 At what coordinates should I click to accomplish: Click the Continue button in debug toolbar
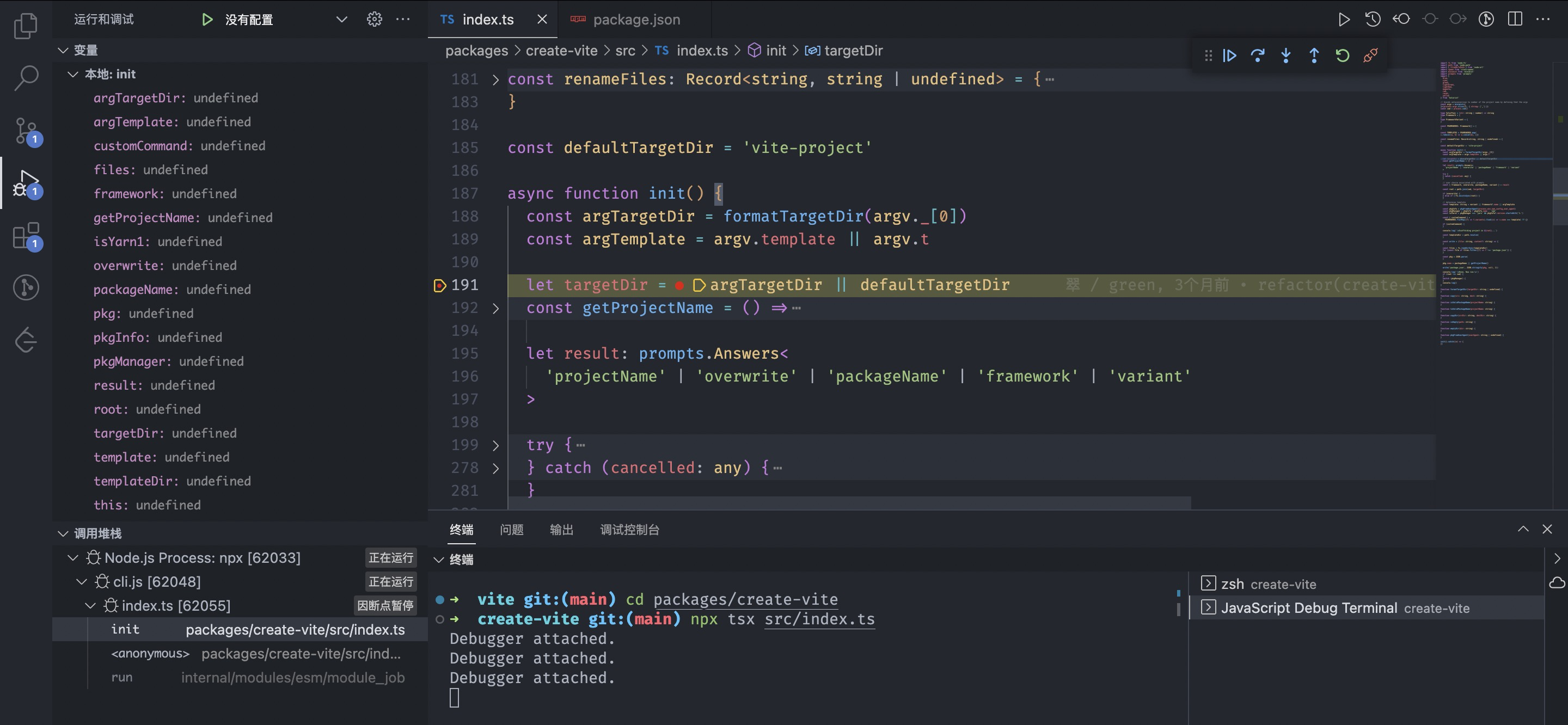pos(1229,56)
